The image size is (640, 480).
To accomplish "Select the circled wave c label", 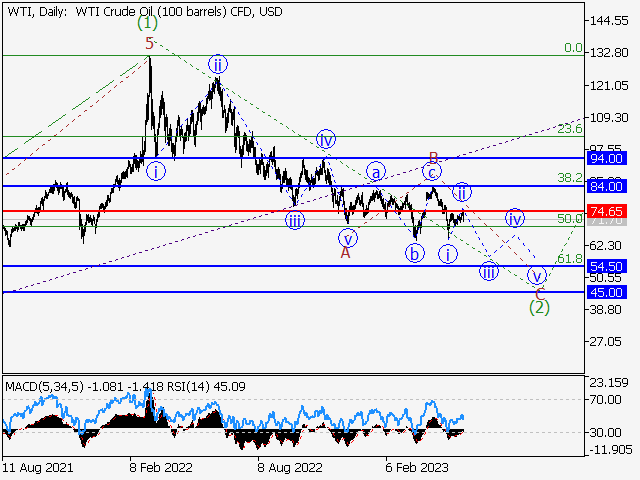I will pos(431,171).
